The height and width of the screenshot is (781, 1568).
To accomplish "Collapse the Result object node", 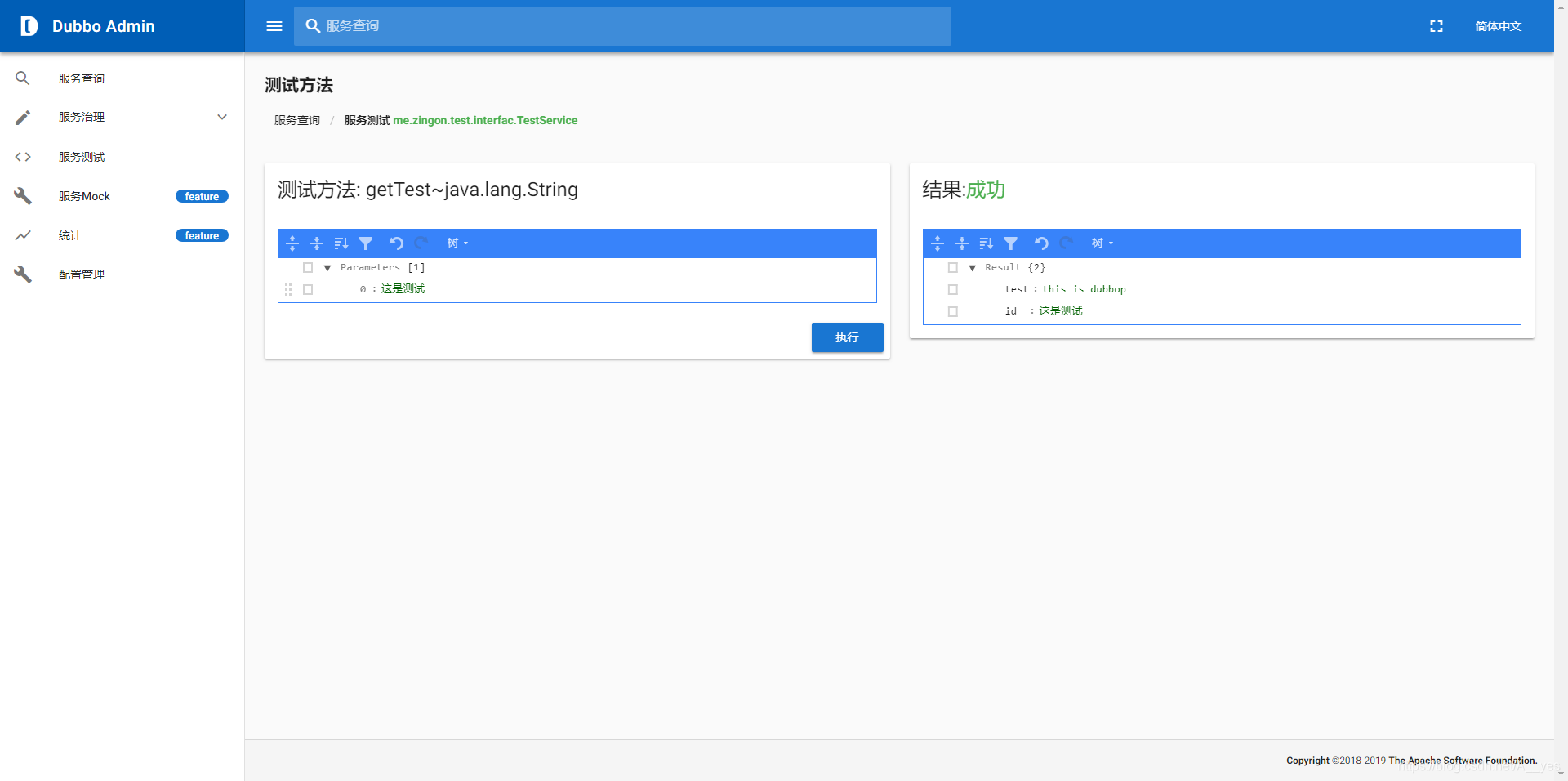I will pos(973,268).
